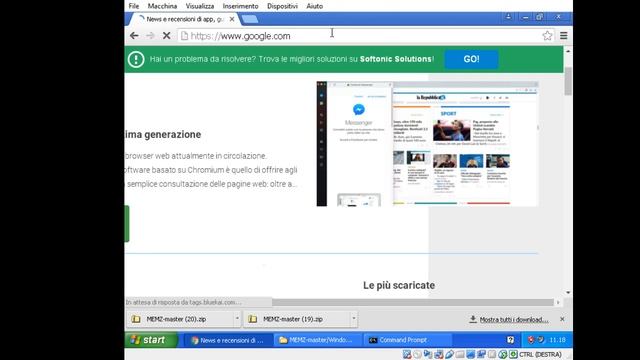Open the Macchina menu
The image size is (640, 360).
point(162,6)
